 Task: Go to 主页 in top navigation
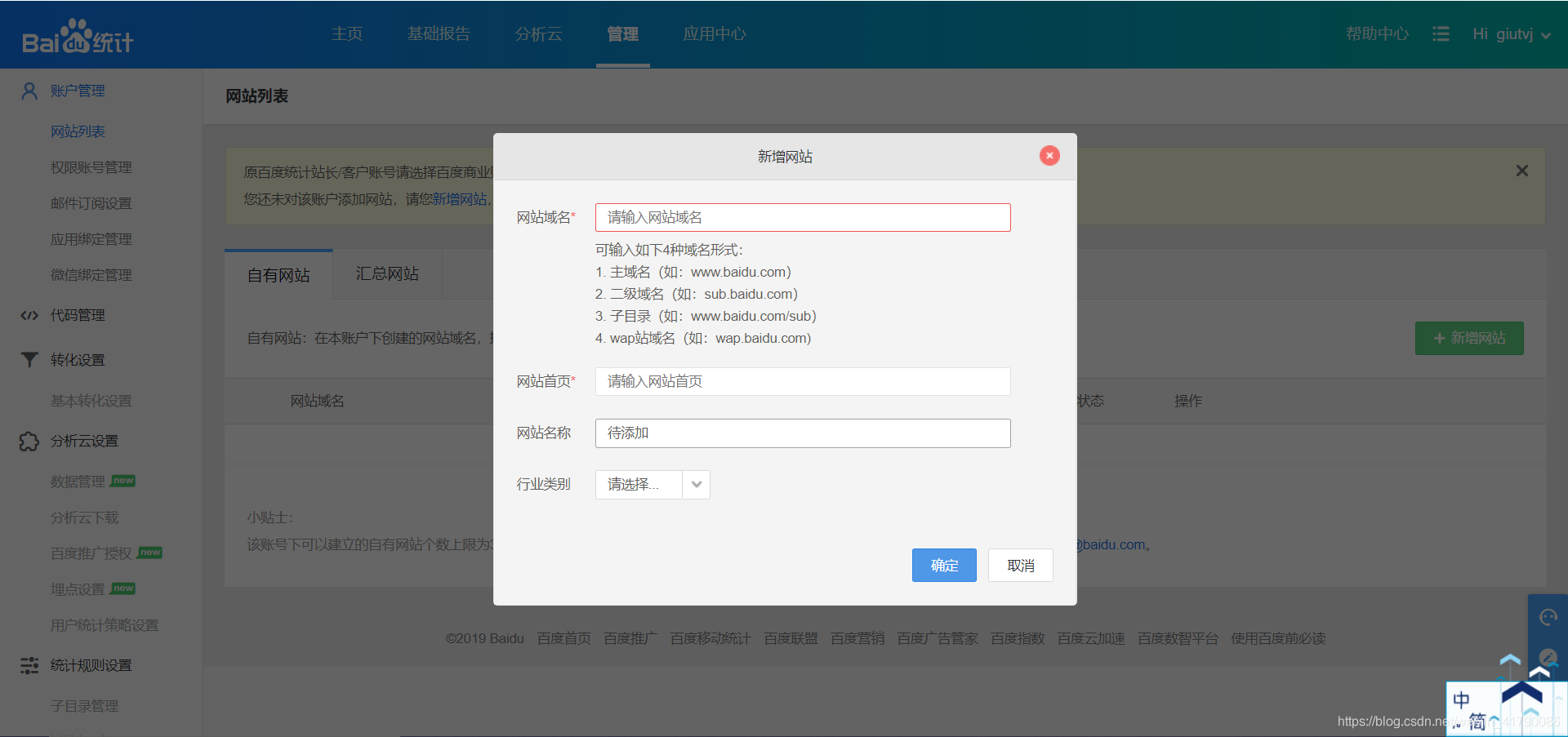pyautogui.click(x=347, y=33)
